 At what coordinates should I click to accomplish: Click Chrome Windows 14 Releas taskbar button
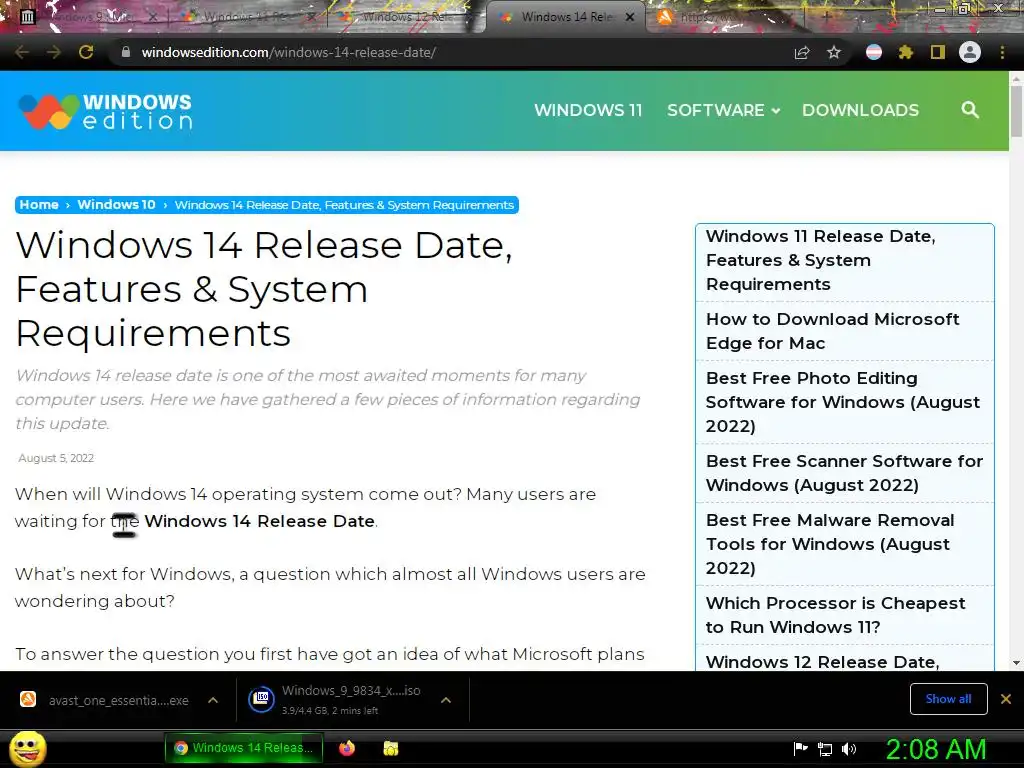pos(244,748)
